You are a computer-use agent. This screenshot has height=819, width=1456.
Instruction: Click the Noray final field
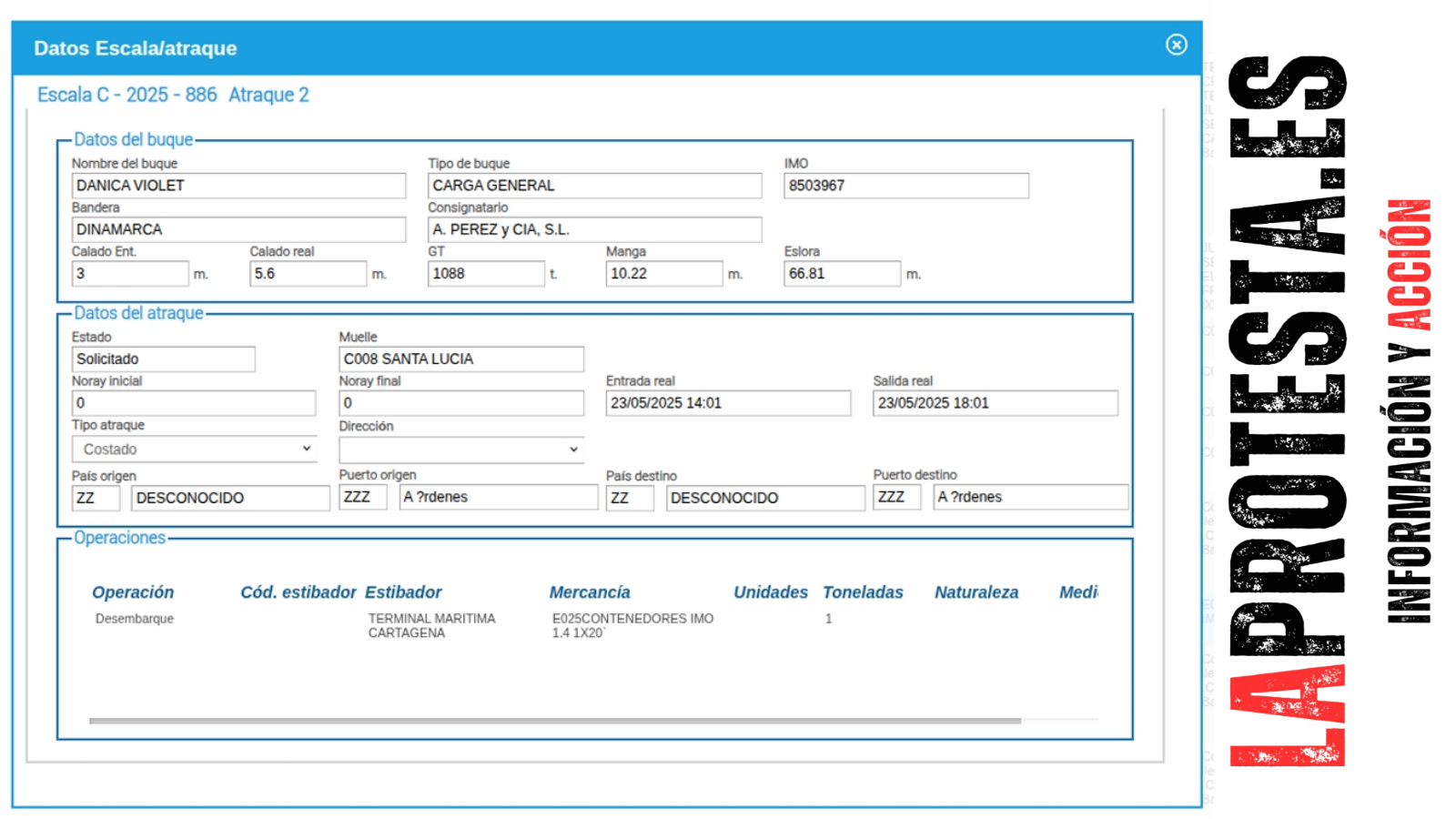(461, 403)
